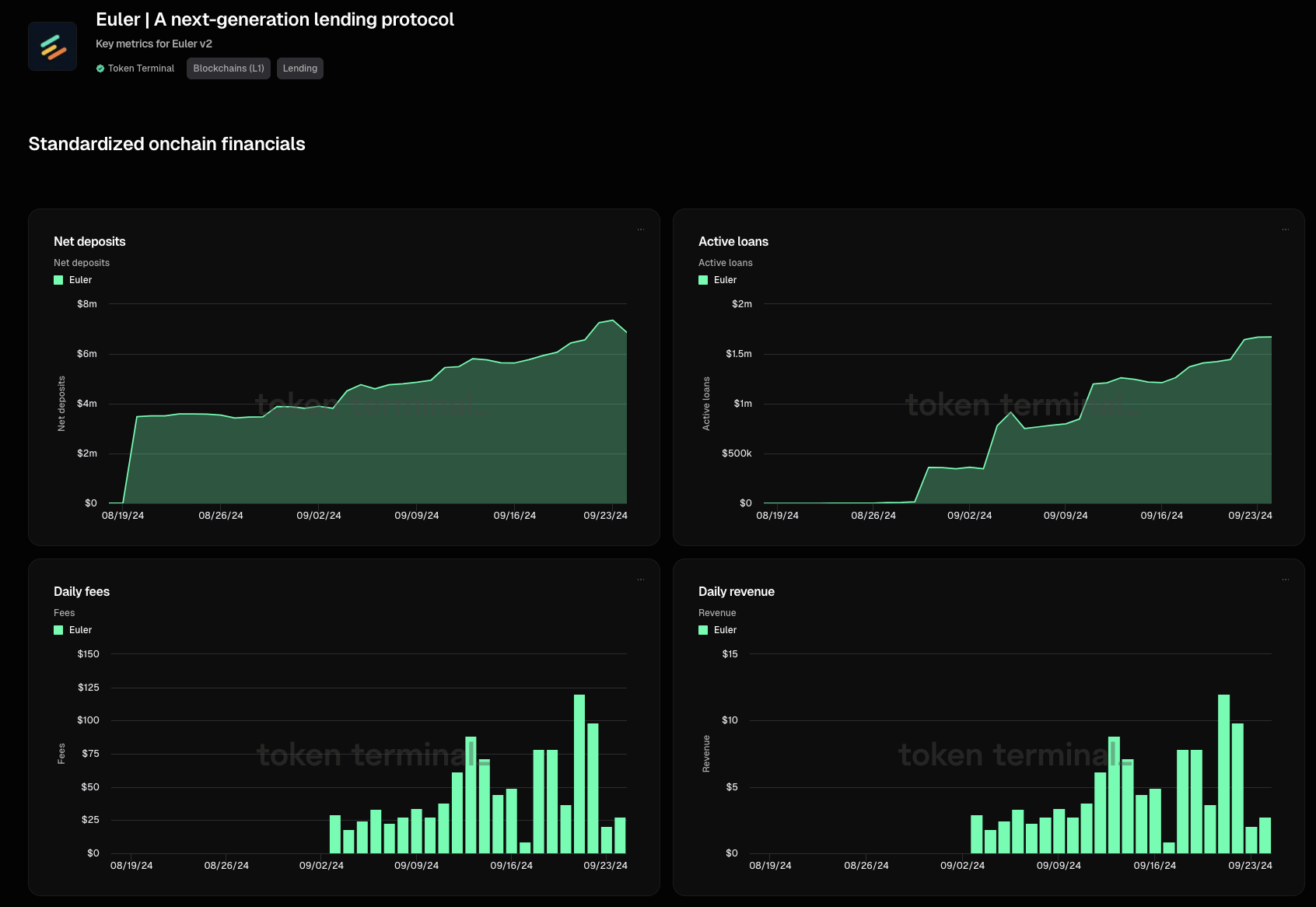
Task: Click 09/09/24 date label under Net deposits
Action: [x=416, y=516]
